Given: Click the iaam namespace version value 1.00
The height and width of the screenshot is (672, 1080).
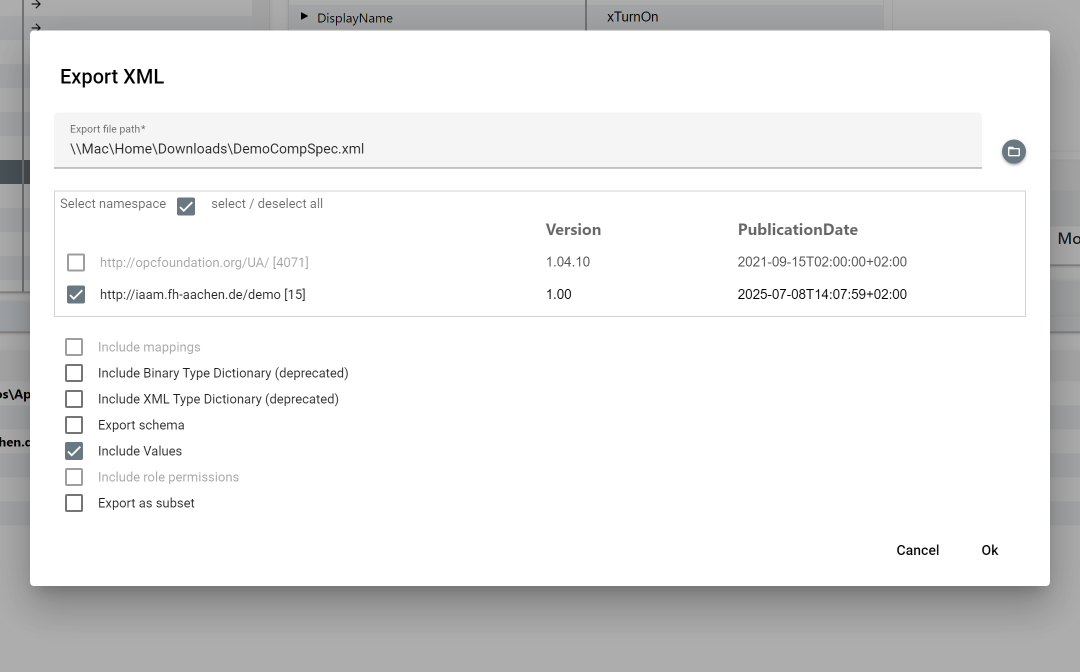Looking at the screenshot, I should coord(560,294).
